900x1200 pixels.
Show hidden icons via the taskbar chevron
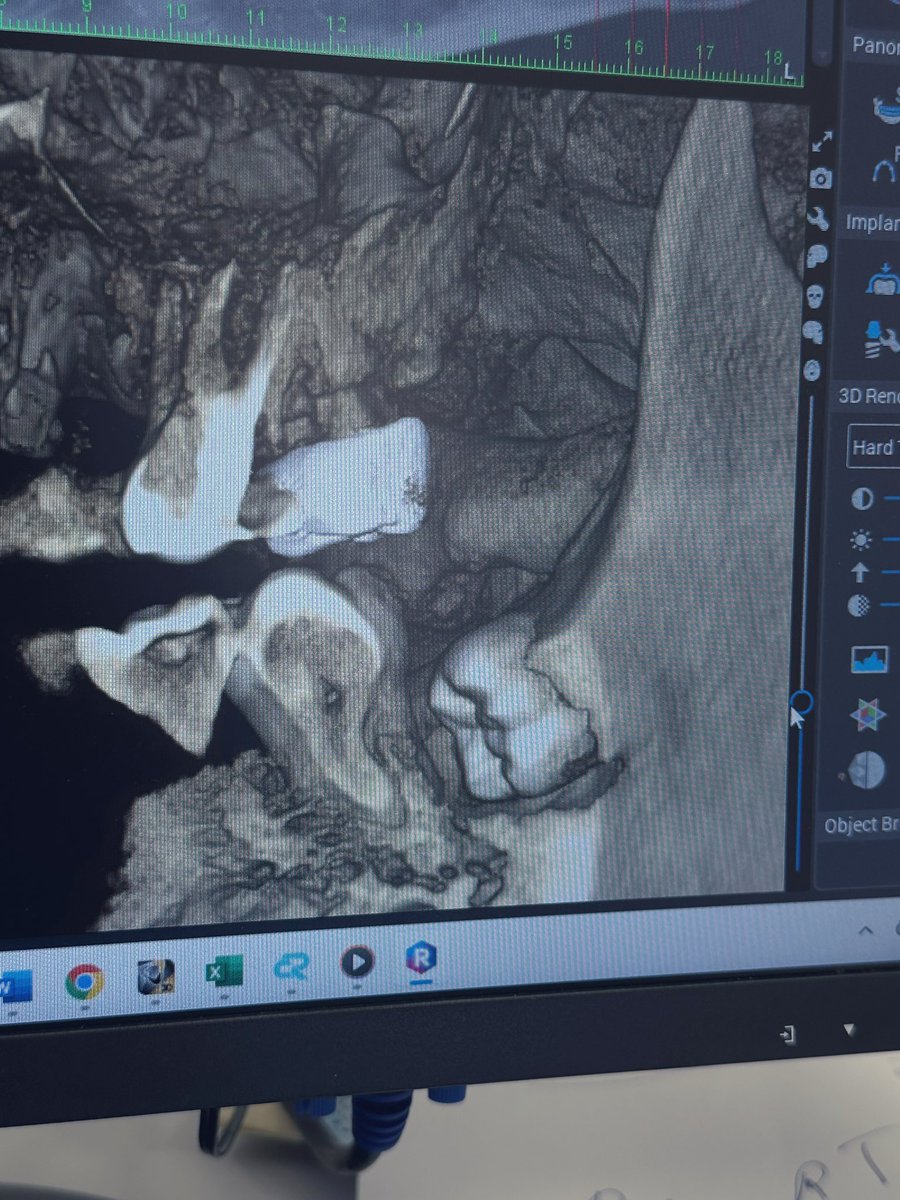pos(866,930)
